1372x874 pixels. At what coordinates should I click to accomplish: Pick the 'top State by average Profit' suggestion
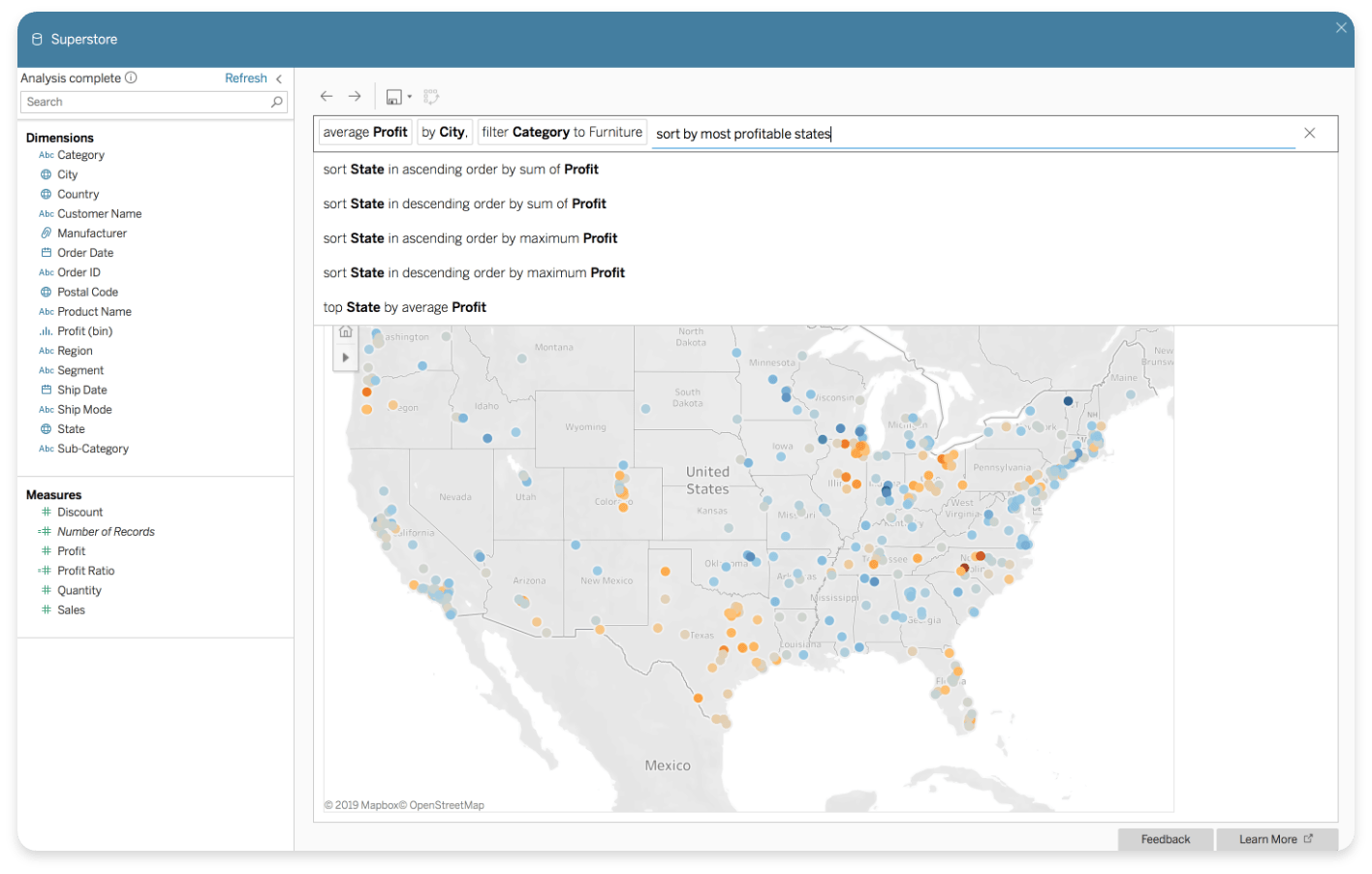click(x=404, y=307)
